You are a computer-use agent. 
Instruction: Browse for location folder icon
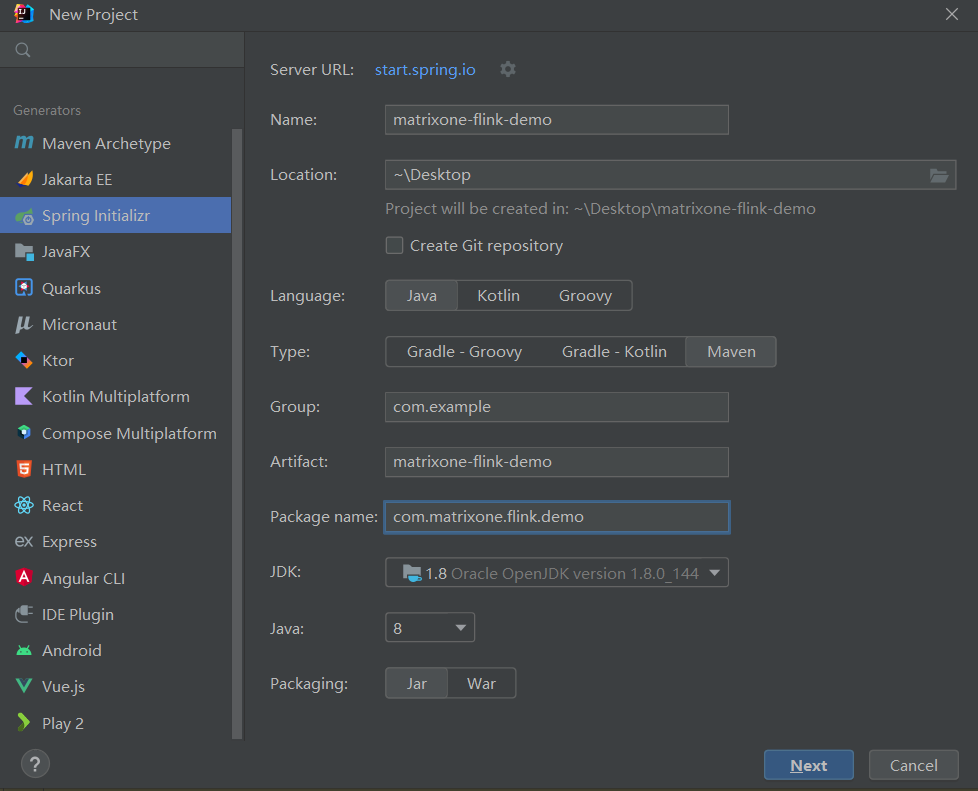pos(939,175)
